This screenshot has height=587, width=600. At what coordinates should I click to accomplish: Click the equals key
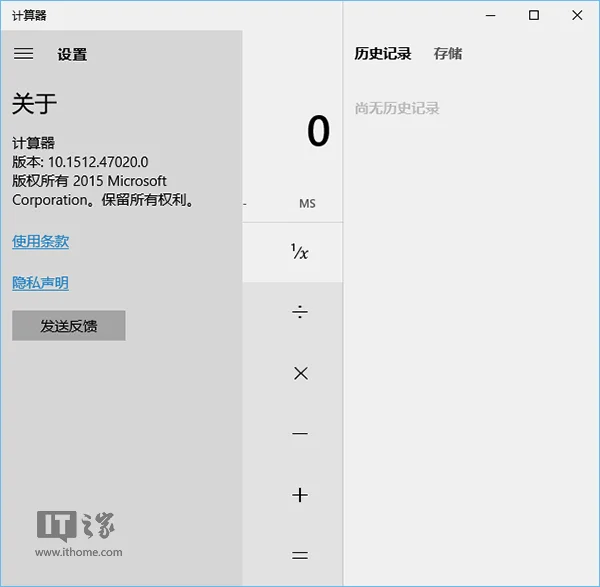[x=300, y=555]
